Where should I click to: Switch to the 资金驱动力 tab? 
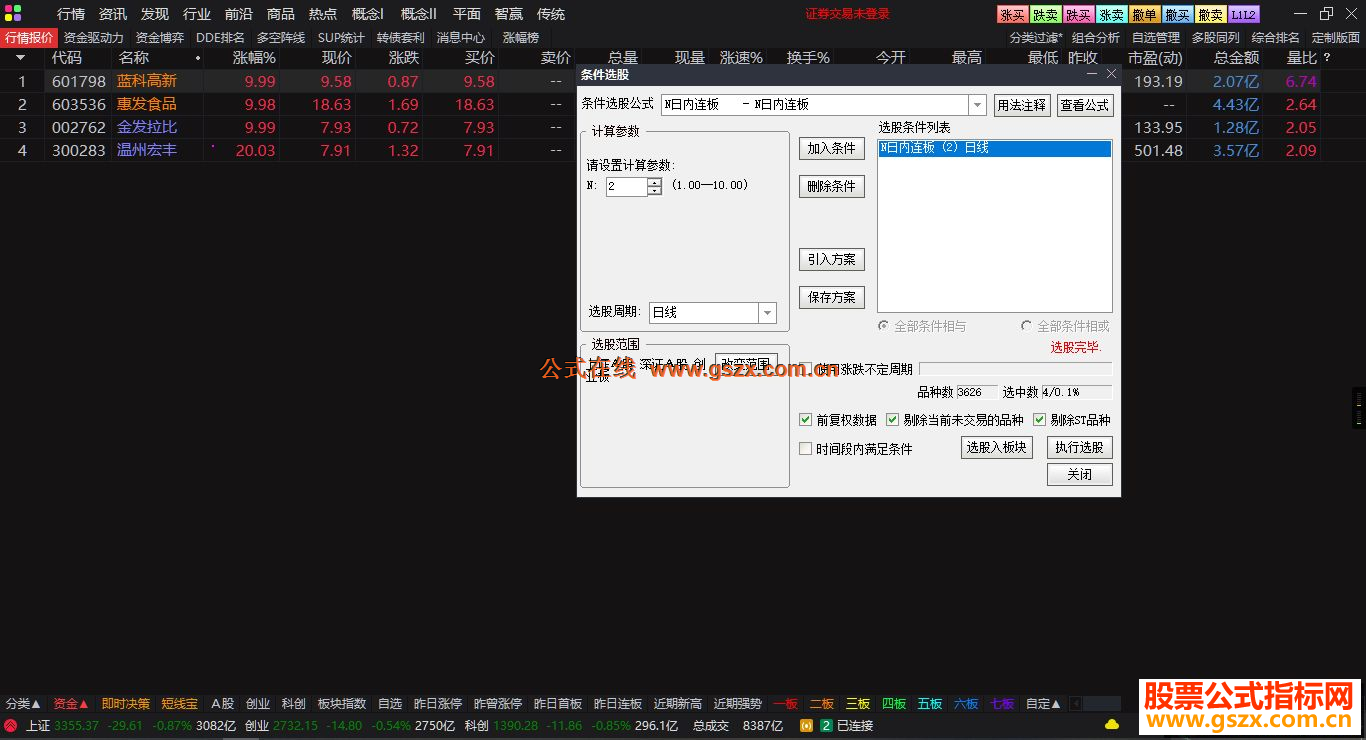pos(94,38)
